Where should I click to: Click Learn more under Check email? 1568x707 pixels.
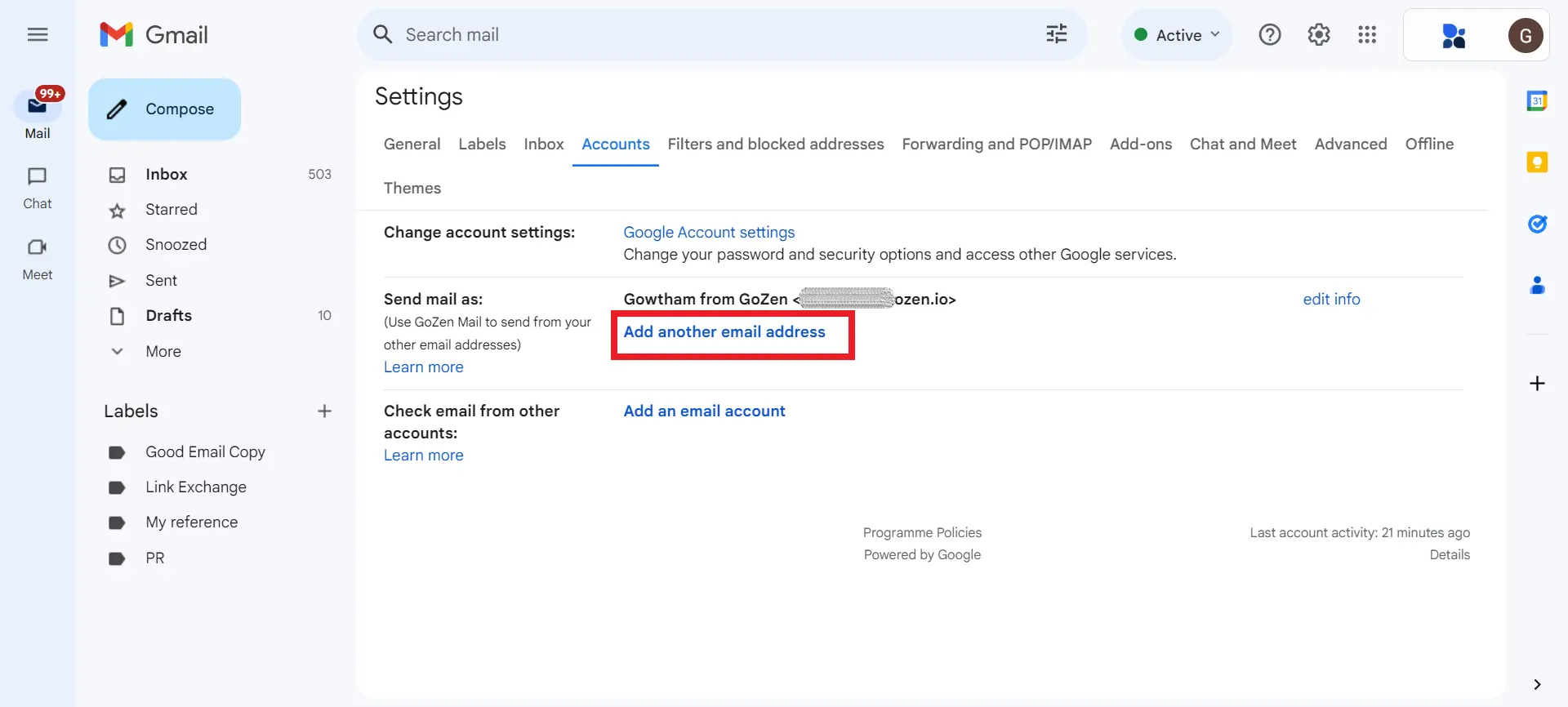pyautogui.click(x=423, y=456)
